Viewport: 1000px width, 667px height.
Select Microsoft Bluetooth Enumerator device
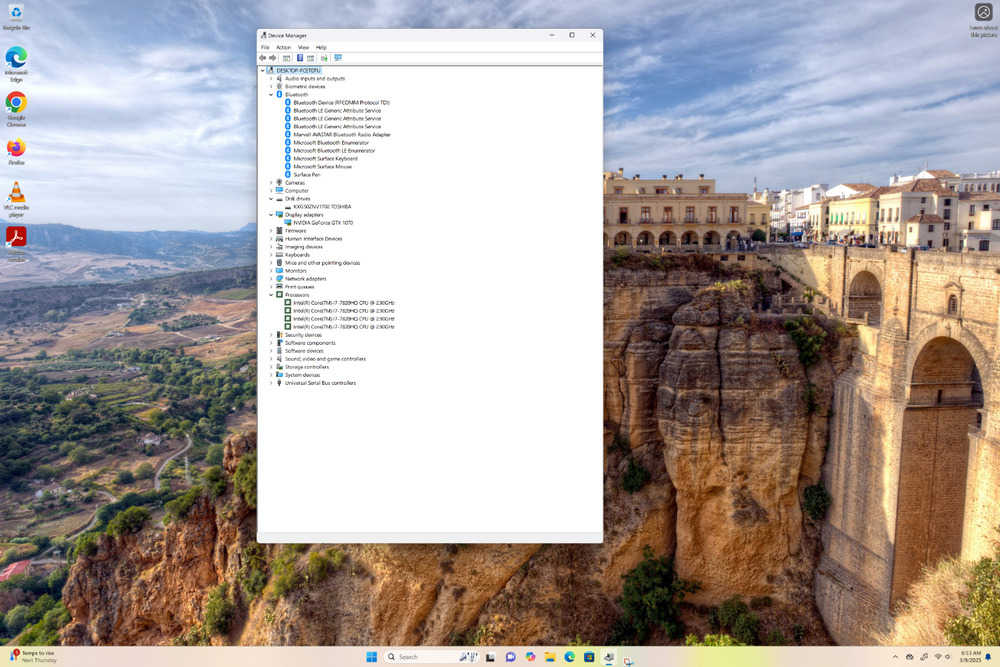coord(331,143)
